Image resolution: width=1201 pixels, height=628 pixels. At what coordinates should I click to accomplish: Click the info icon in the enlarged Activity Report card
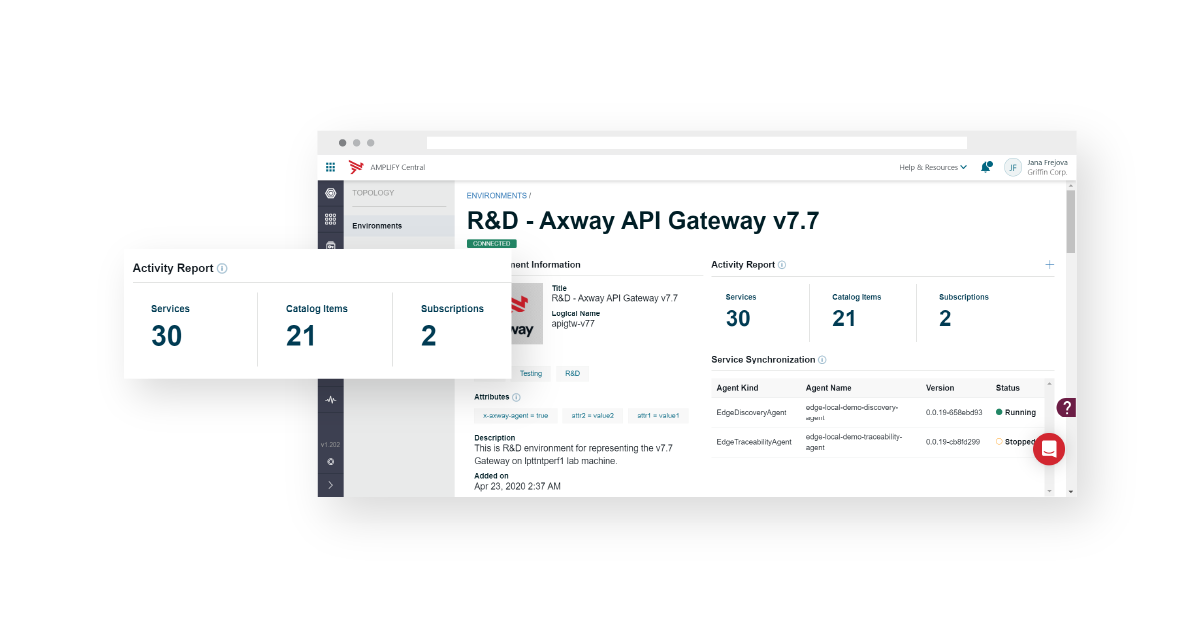[222, 268]
